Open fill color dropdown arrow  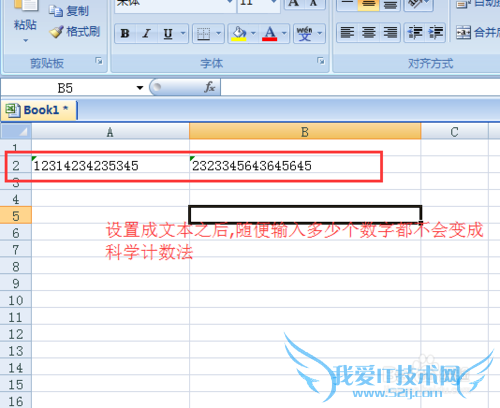(x=253, y=33)
